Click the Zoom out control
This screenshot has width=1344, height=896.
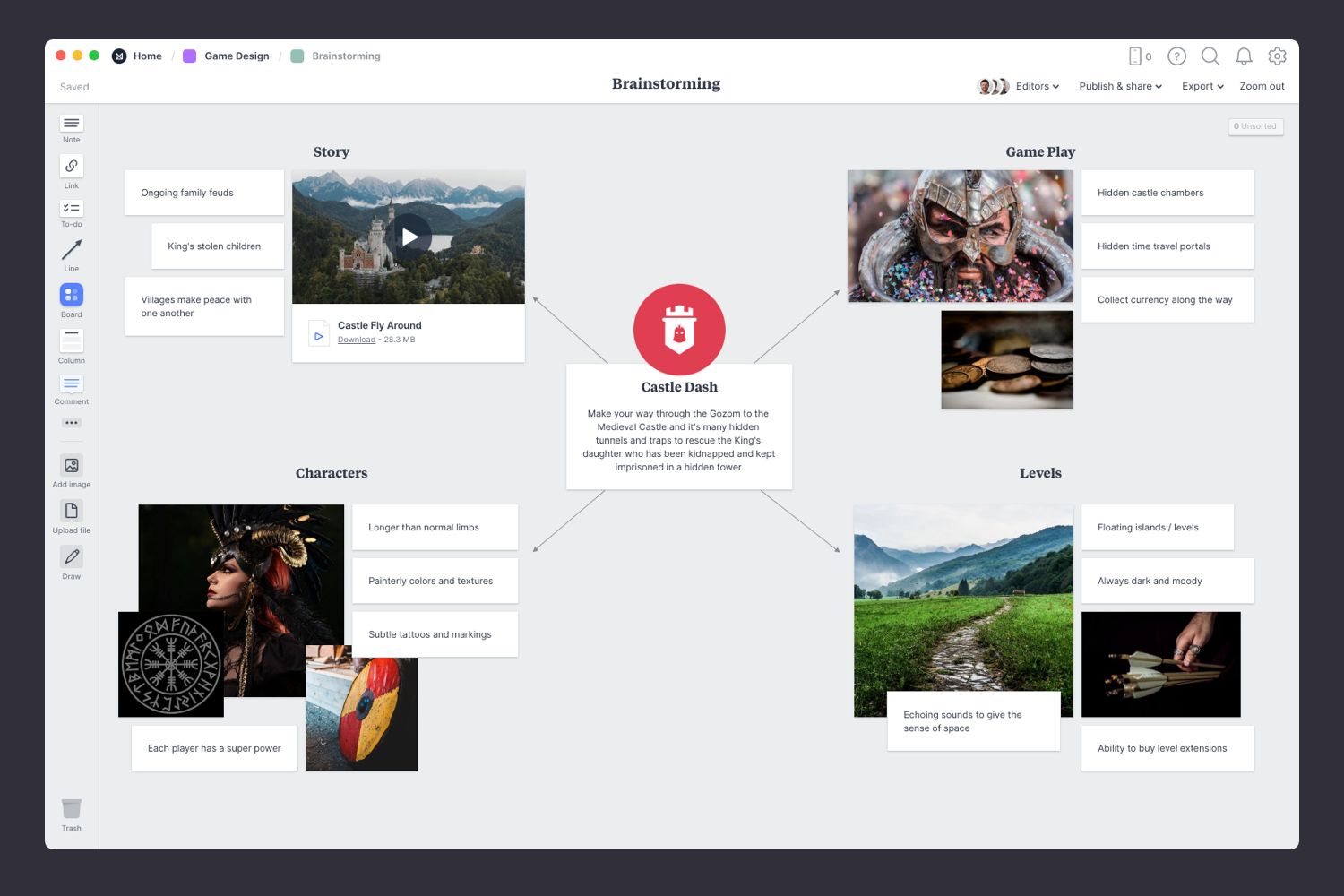tap(1262, 86)
